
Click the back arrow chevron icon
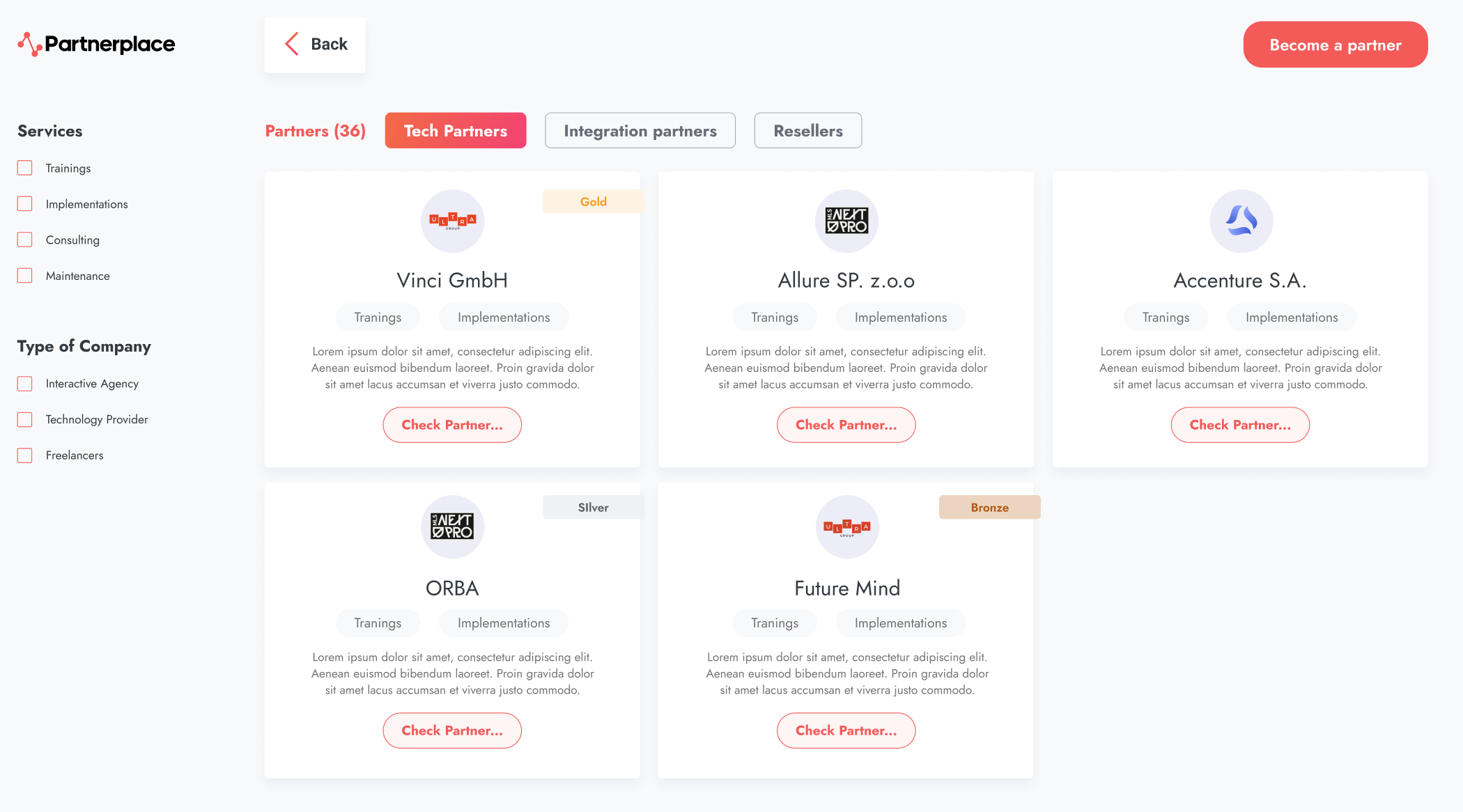pos(292,44)
